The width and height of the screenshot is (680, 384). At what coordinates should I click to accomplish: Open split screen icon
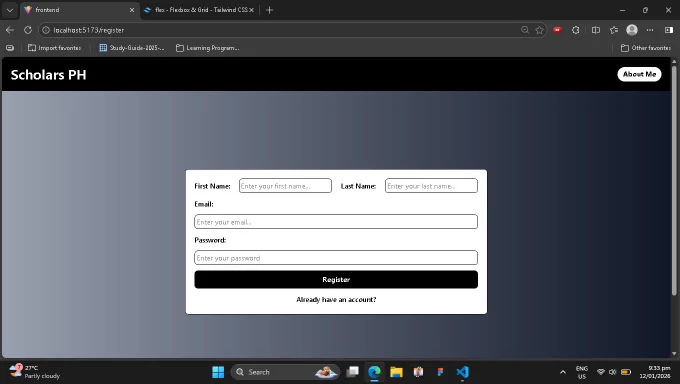click(x=596, y=30)
